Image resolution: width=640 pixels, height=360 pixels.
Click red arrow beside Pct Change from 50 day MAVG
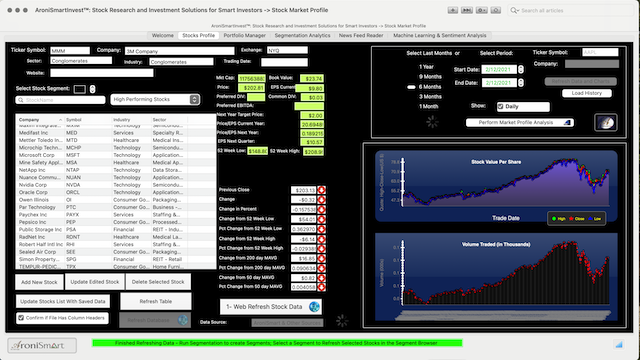[322, 287]
